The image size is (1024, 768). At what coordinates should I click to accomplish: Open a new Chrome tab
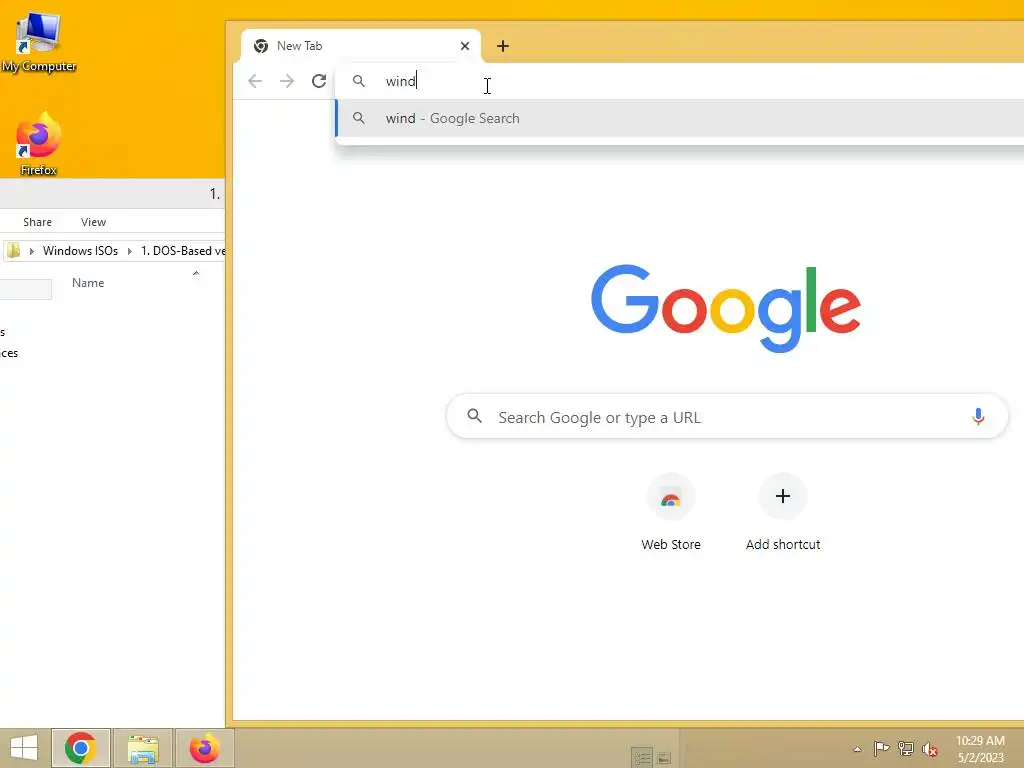[x=502, y=46]
